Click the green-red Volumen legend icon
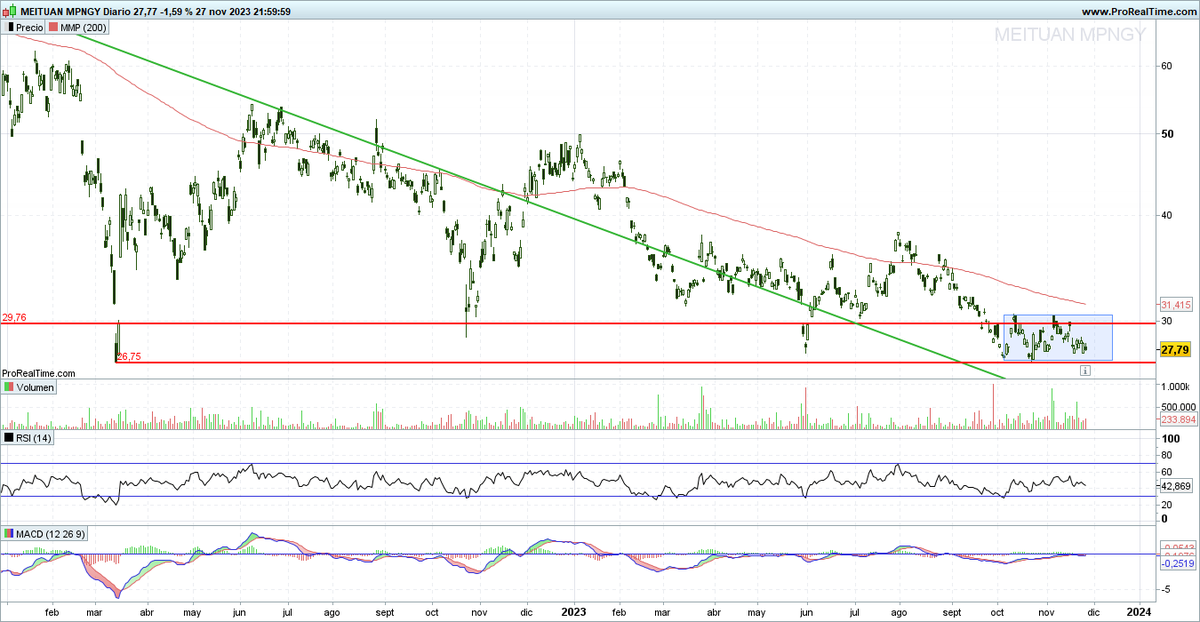Image resolution: width=1200 pixels, height=622 pixels. [x=8, y=387]
